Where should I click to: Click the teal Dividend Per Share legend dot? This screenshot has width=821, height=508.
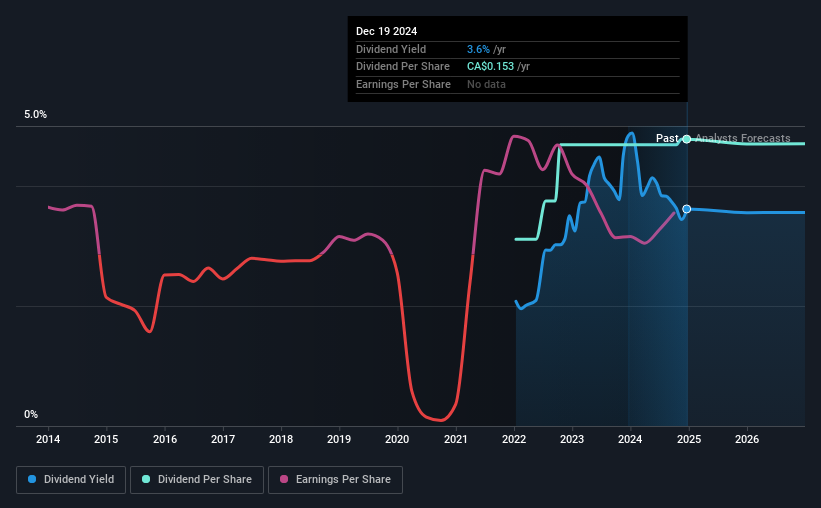146,479
